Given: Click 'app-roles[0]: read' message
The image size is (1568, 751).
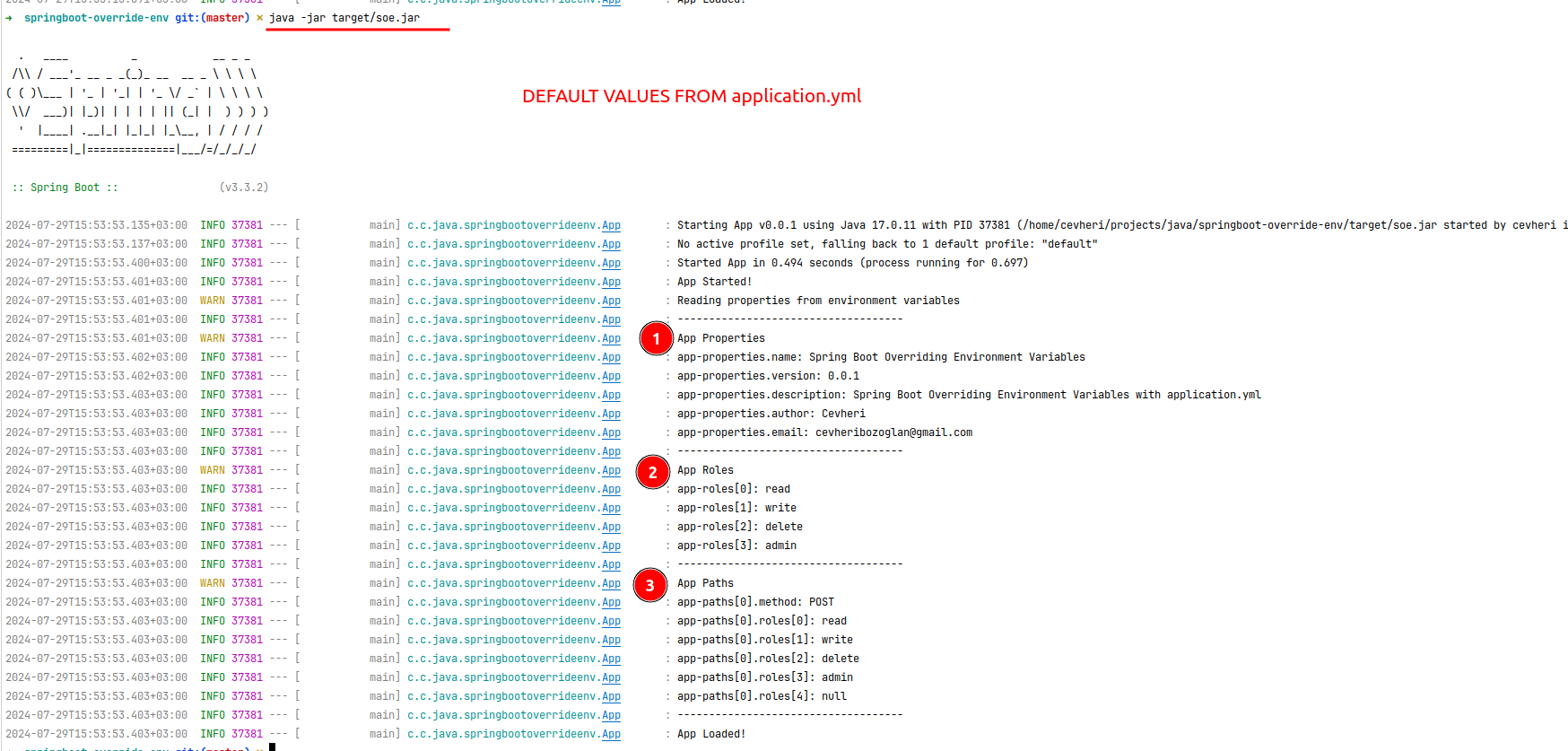Looking at the screenshot, I should [x=734, y=489].
